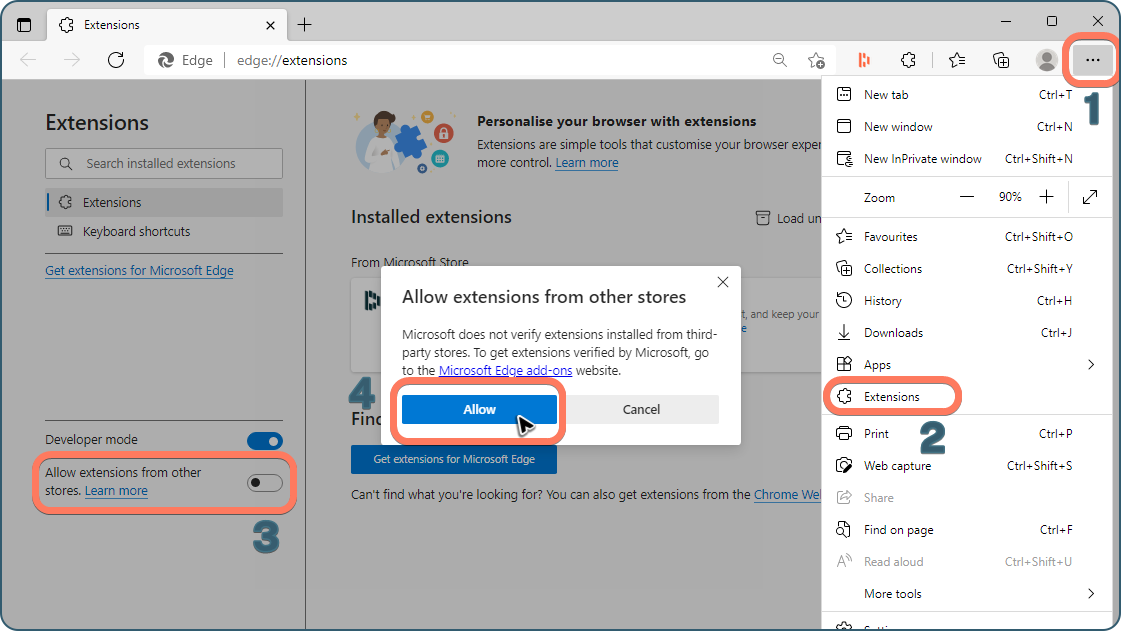Toggle Developer mode switch
Screen dimensions: 1121x631
coord(265,441)
